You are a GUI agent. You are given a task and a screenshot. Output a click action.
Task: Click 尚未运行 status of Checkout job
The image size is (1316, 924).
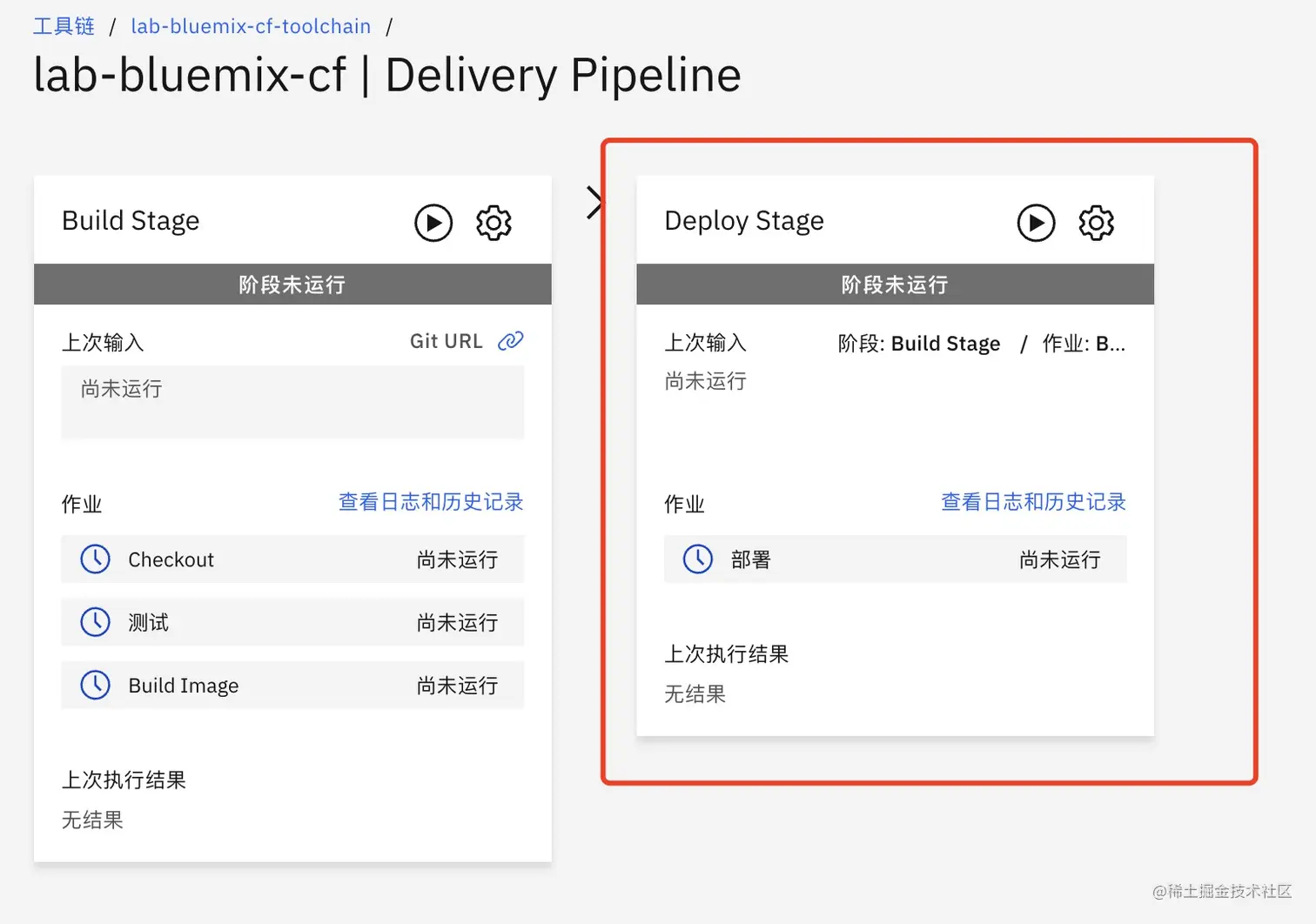458,559
